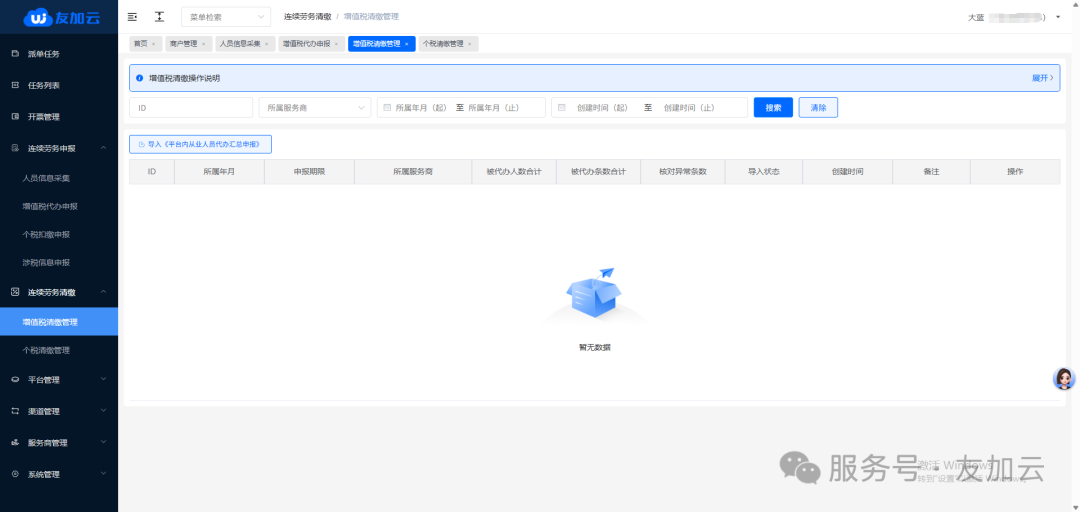Screen dimensions: 1080x512
Task: Click calendar icon in 所属年月 range picker
Action: (x=387, y=107)
